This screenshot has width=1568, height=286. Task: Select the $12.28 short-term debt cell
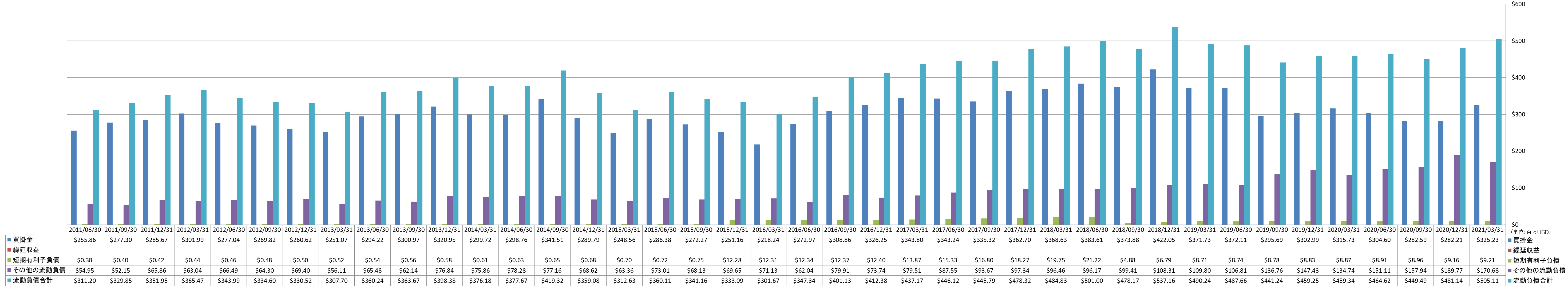pyautogui.click(x=732, y=260)
